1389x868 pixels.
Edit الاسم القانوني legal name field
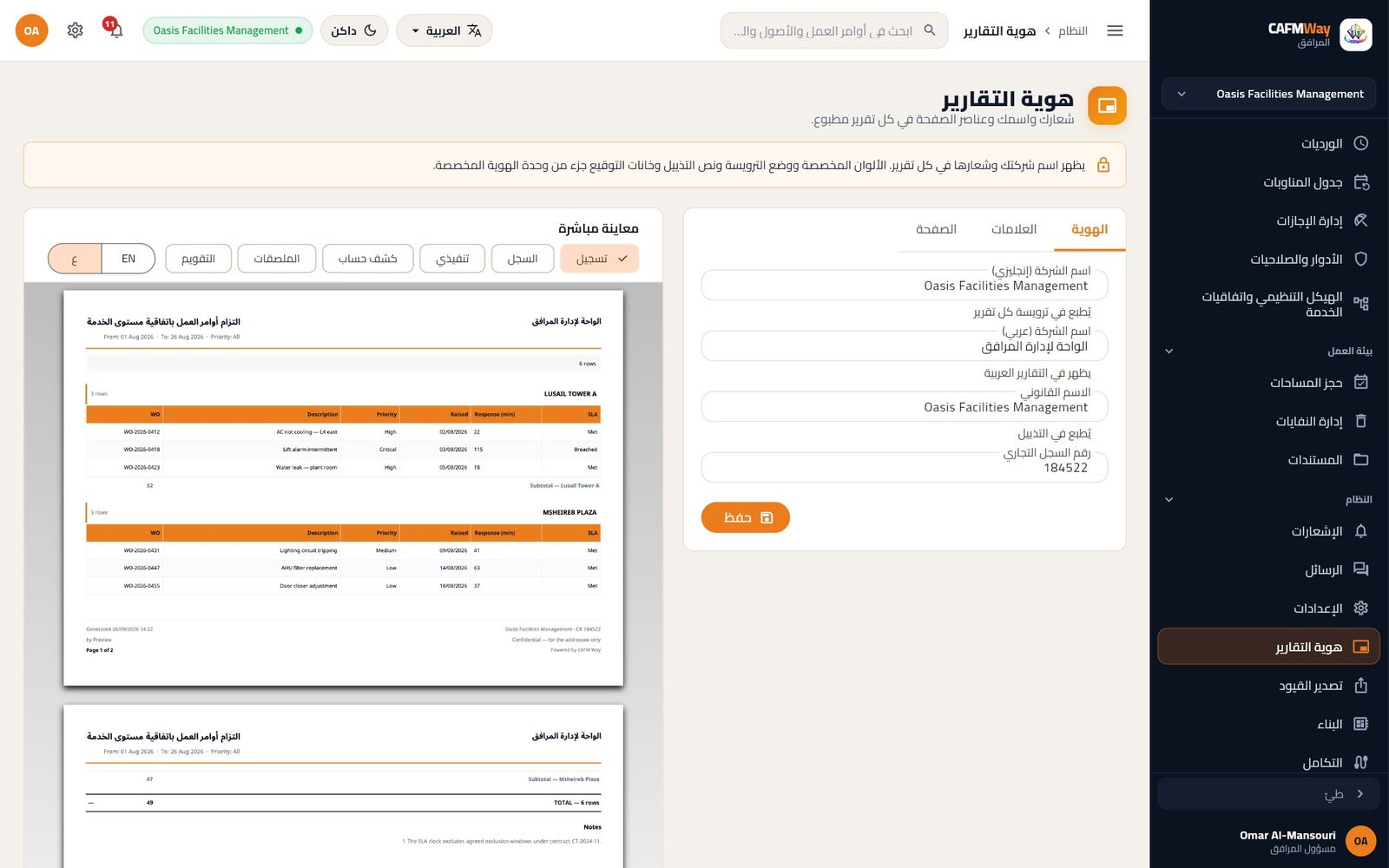tap(905, 406)
